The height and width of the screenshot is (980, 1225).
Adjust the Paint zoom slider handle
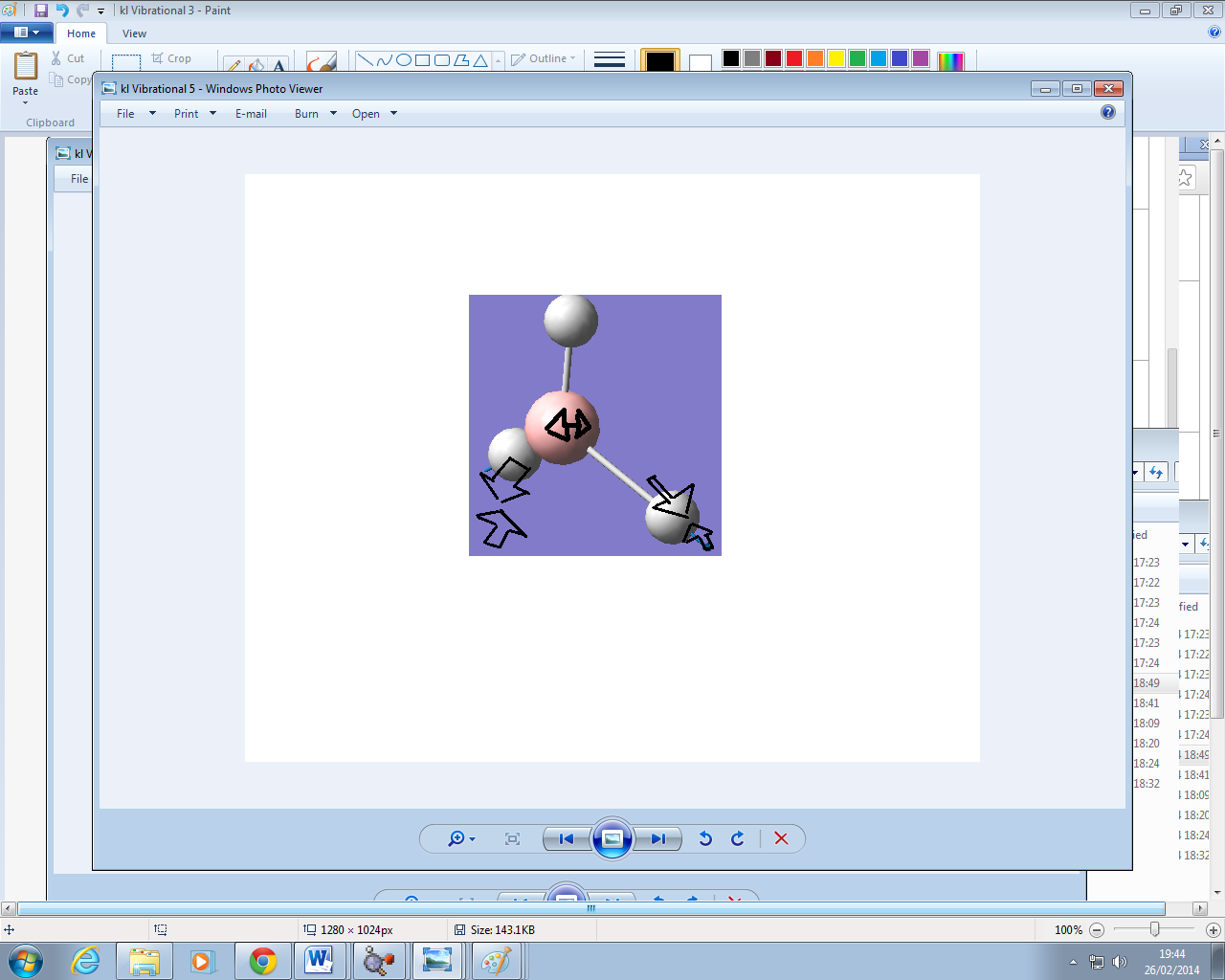pos(1155,929)
